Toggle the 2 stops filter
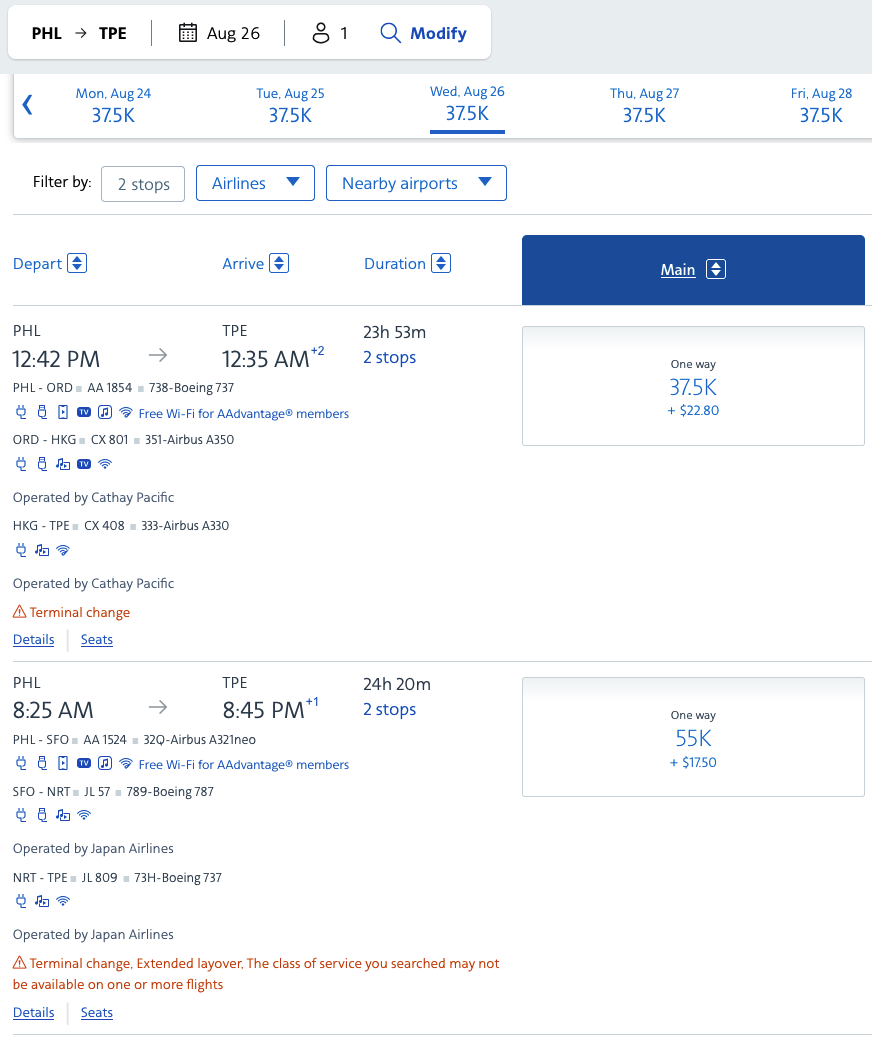Screen dimensions: 872x1044 [x=143, y=184]
